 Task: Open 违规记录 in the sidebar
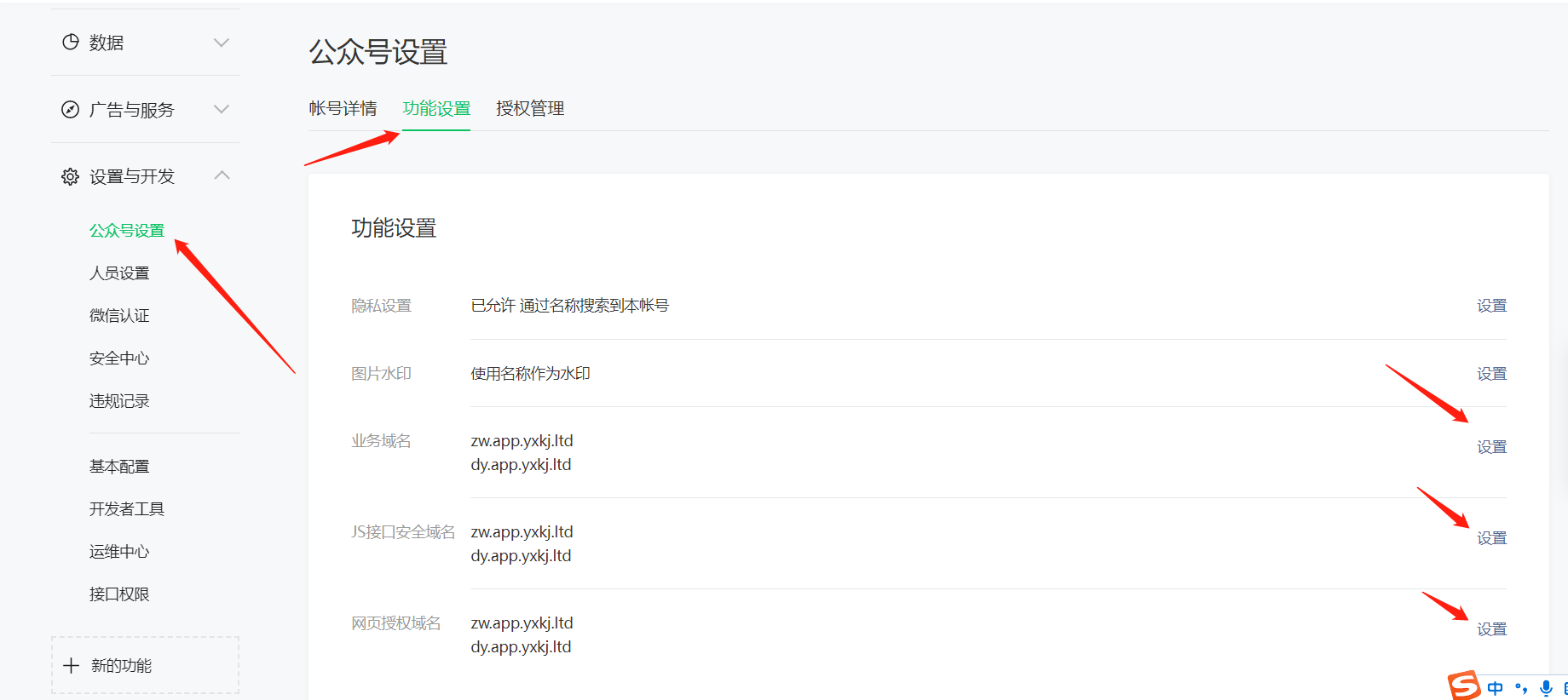click(x=119, y=400)
